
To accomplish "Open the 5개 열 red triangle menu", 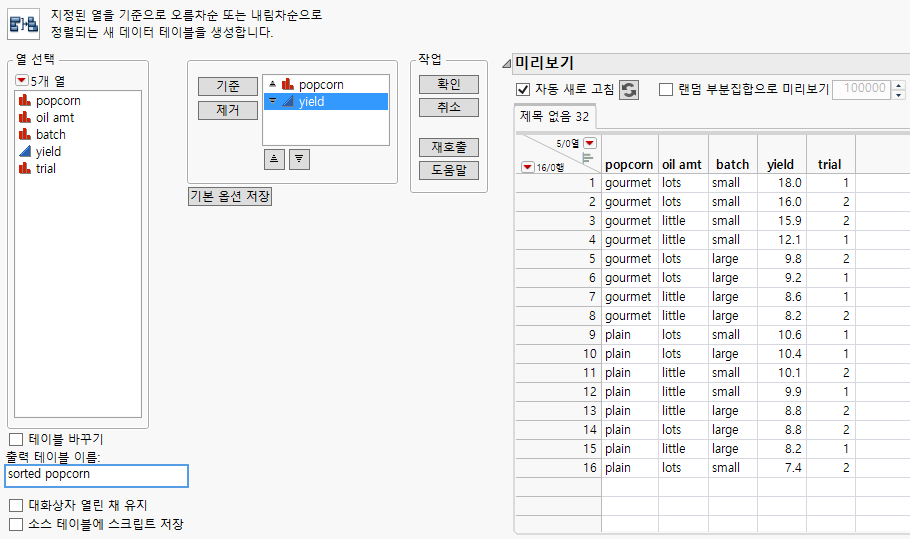I will coord(21,80).
